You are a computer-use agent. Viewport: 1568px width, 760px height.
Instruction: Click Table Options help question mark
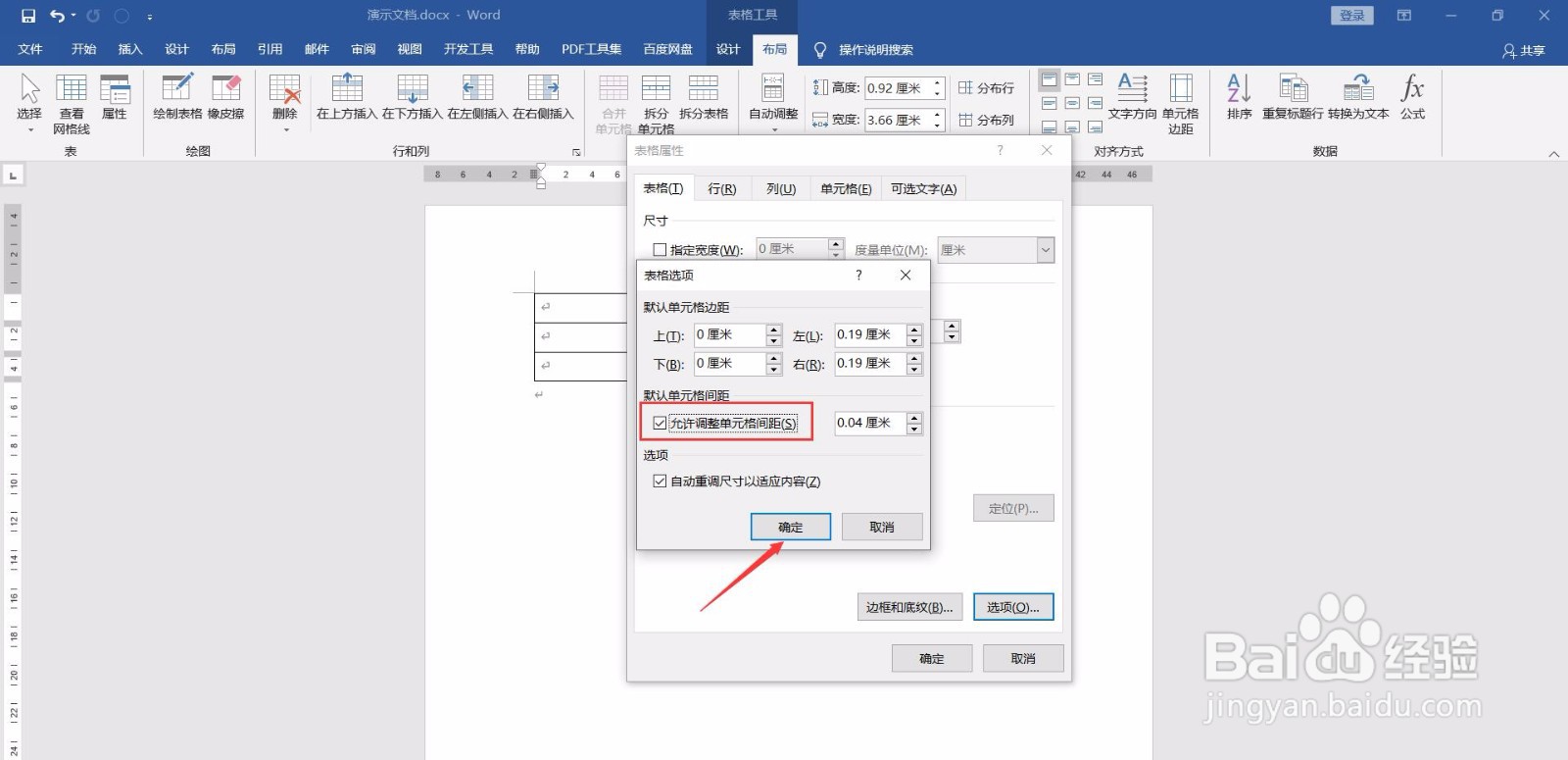coord(858,276)
